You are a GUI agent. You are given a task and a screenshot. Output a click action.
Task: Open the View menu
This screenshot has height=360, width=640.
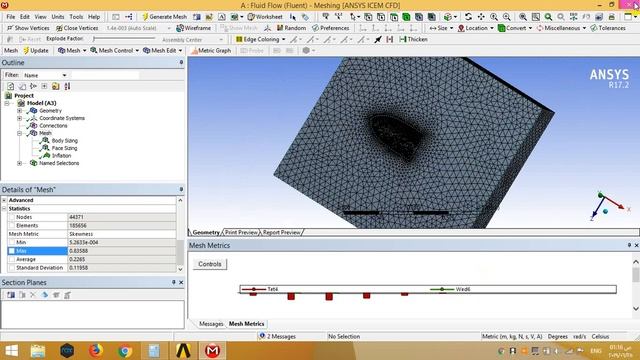(40, 17)
